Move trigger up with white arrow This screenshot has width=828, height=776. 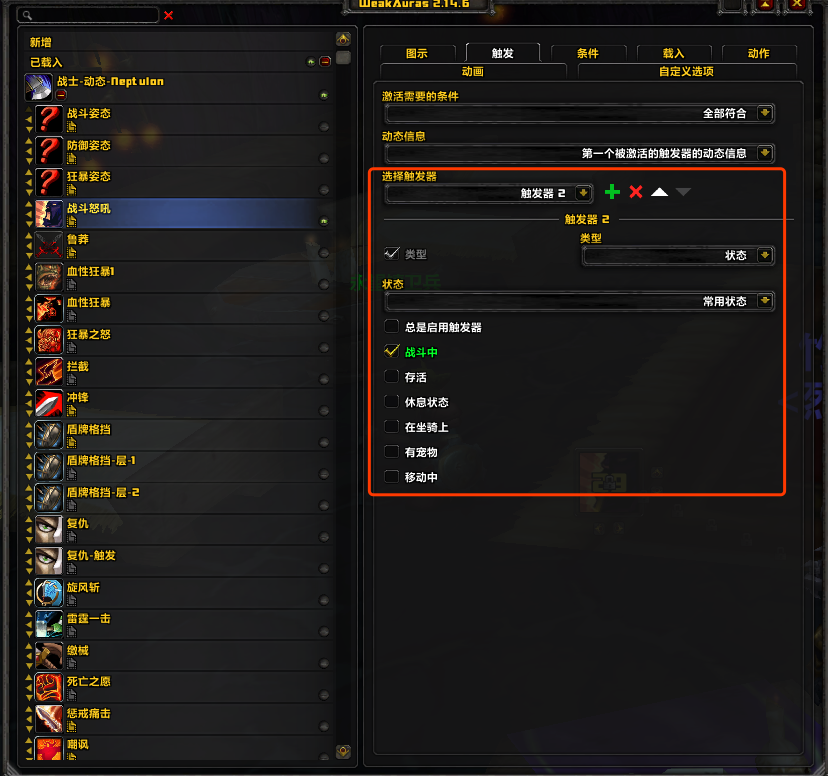pyautogui.click(x=659, y=192)
